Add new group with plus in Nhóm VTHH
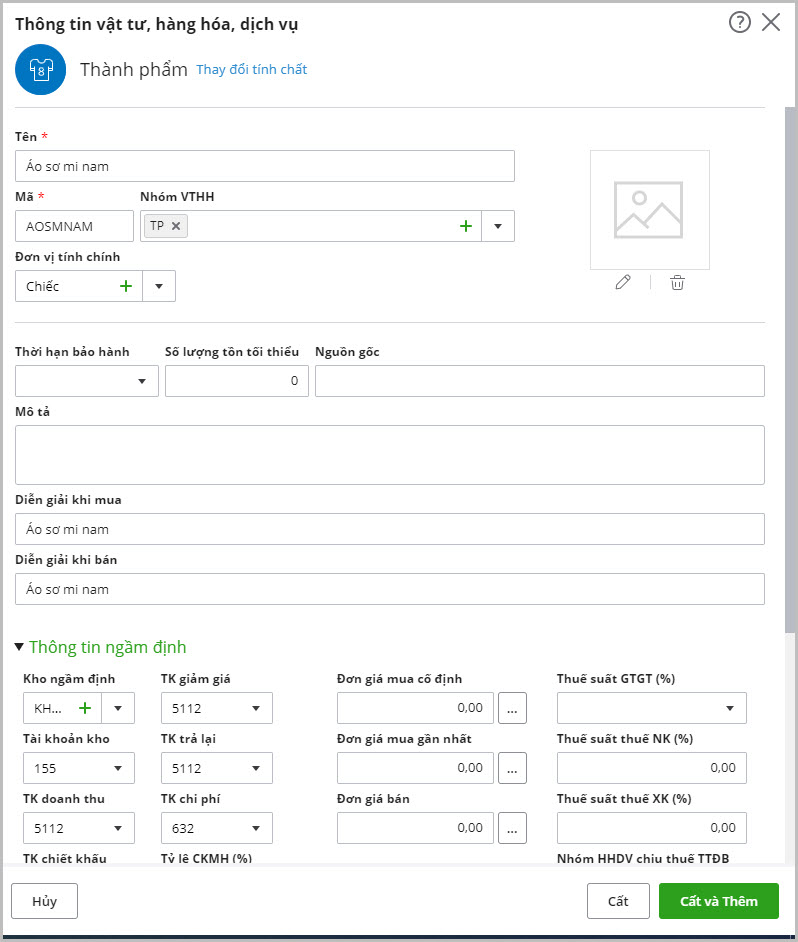 click(x=465, y=226)
